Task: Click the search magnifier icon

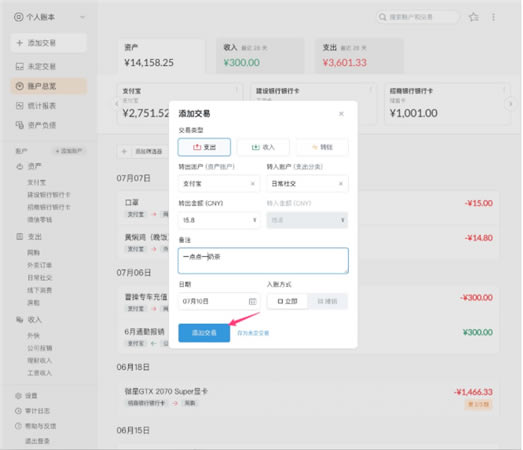Action: click(x=382, y=17)
